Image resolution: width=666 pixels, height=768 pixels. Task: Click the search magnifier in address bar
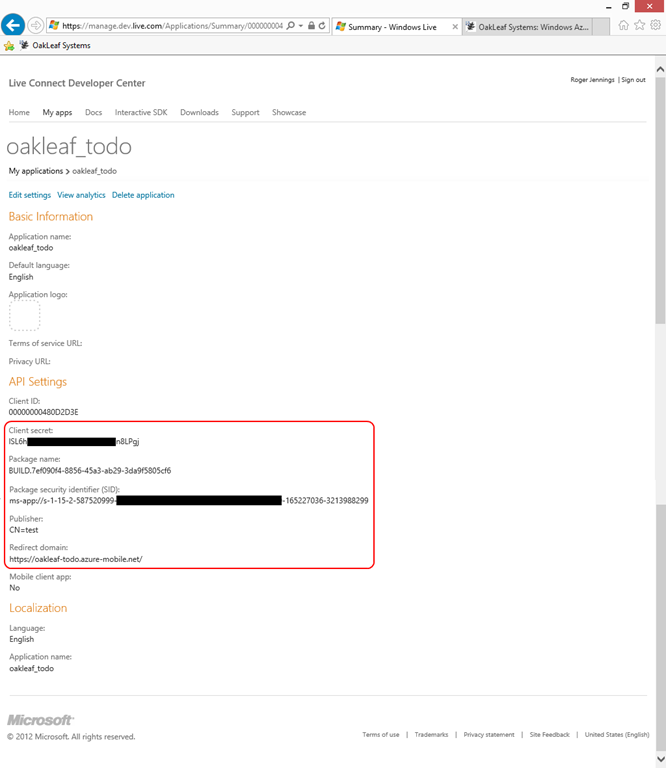[x=290, y=25]
